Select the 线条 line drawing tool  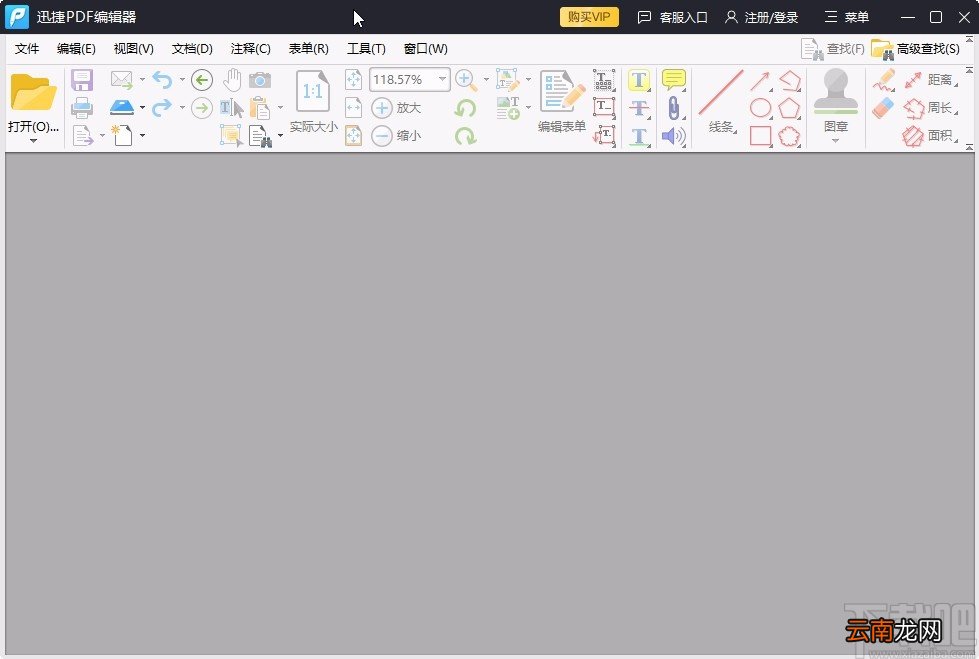721,101
